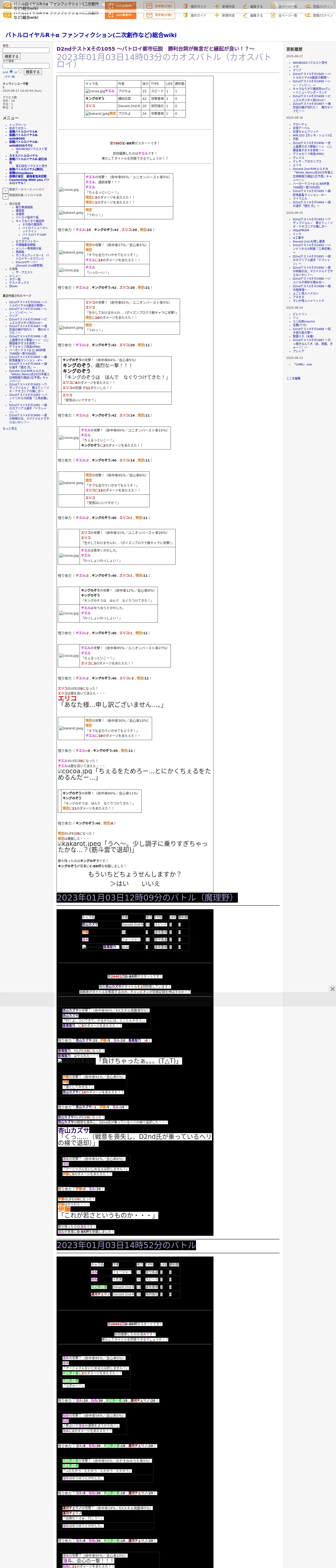
Task: Select the 'and' radio button
Action: point(11,72)
